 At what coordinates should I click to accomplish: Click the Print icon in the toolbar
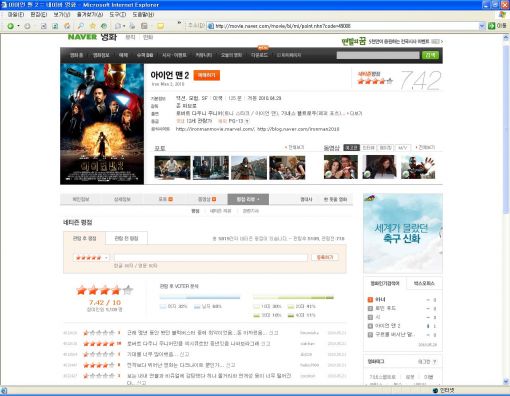click(132, 26)
